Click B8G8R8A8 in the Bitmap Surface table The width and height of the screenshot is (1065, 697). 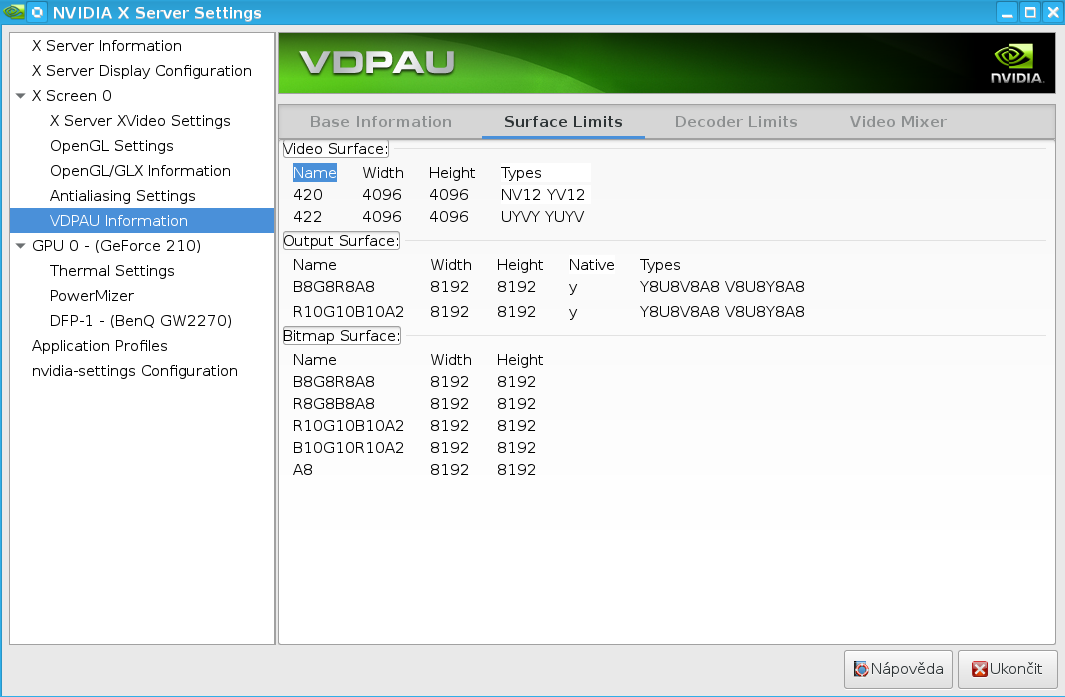333,382
